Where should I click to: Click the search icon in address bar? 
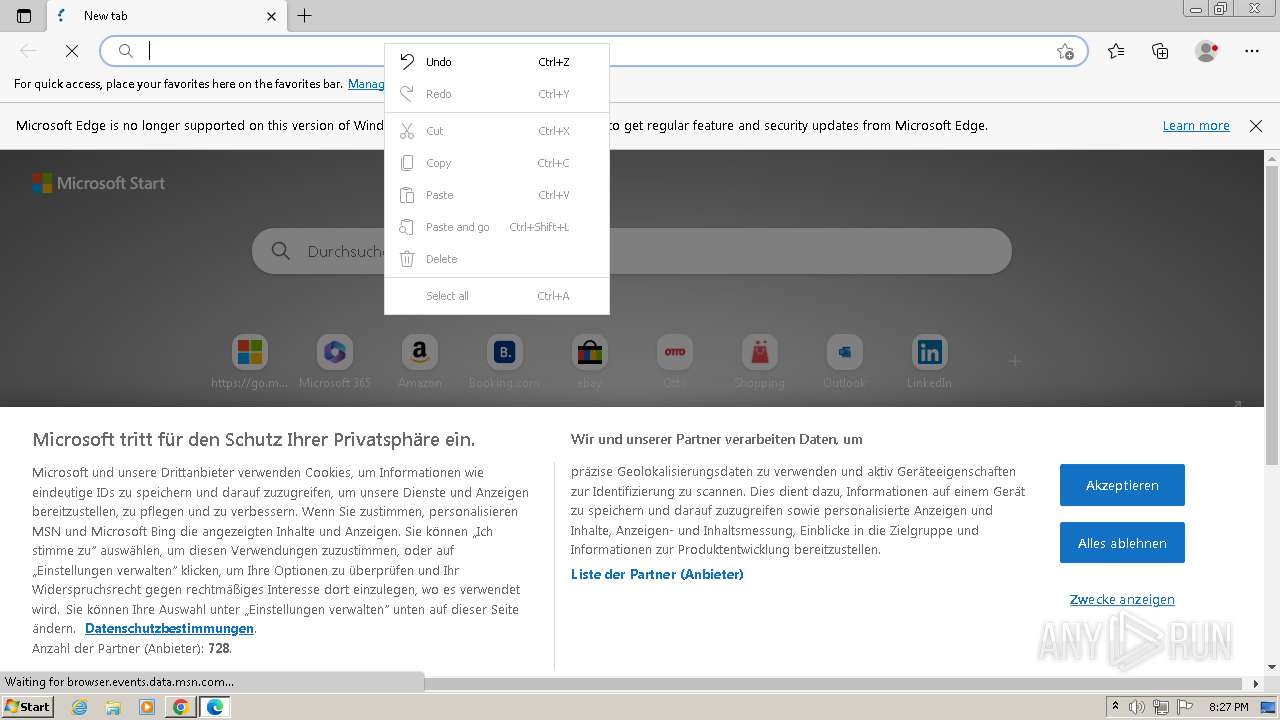(126, 51)
